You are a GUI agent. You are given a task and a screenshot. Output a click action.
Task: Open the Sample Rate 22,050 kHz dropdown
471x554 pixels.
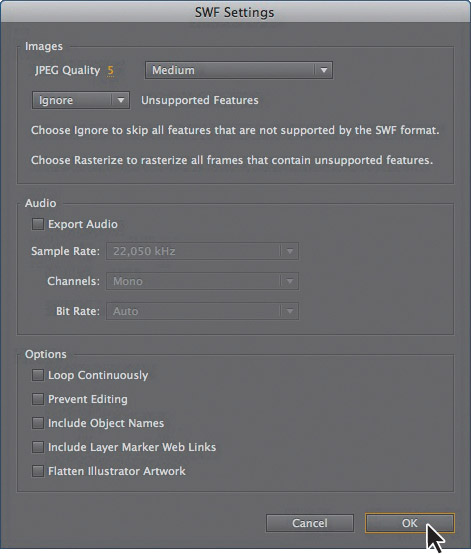tap(202, 251)
